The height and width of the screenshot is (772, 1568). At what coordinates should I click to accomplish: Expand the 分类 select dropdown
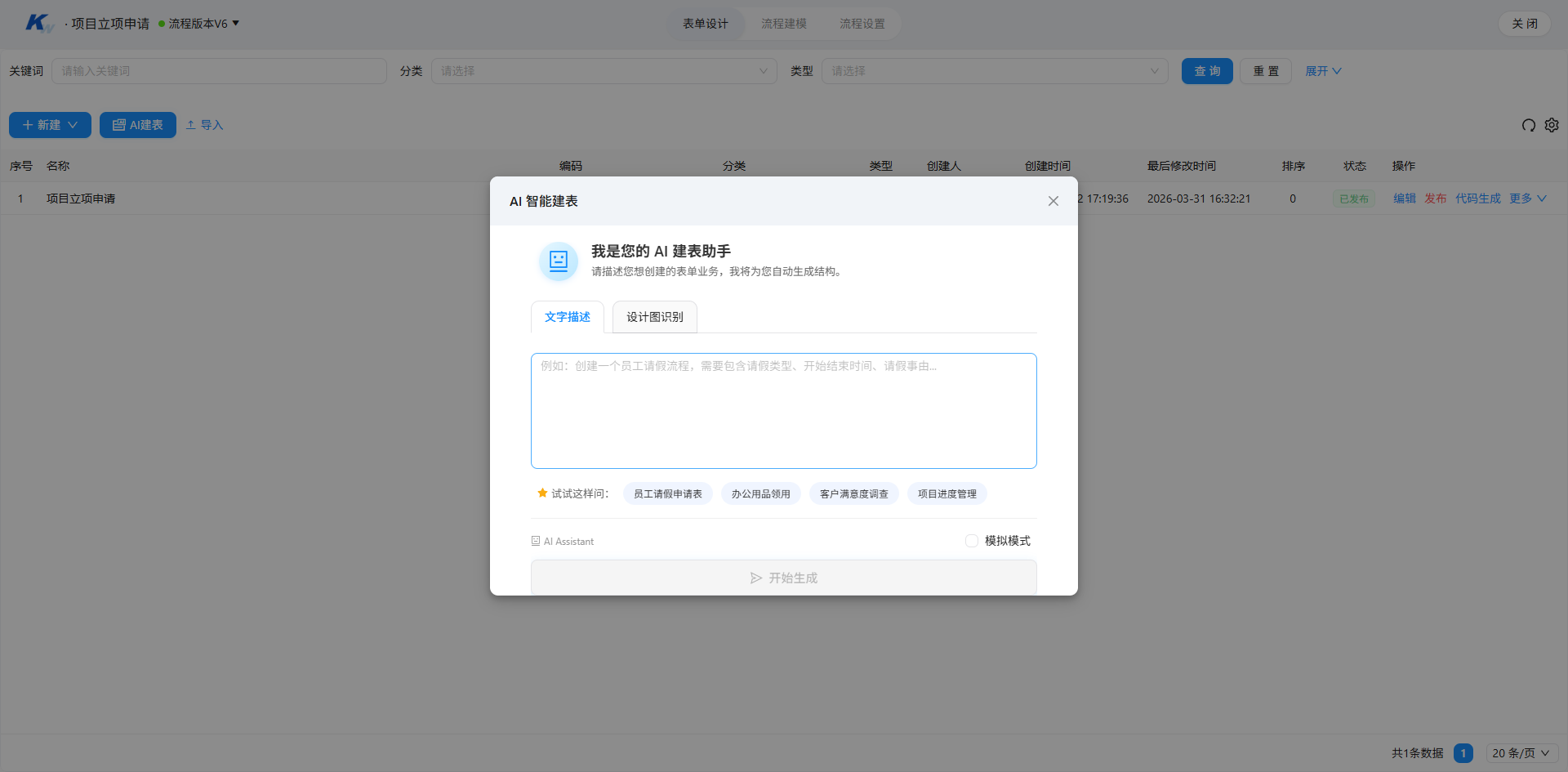(x=604, y=71)
